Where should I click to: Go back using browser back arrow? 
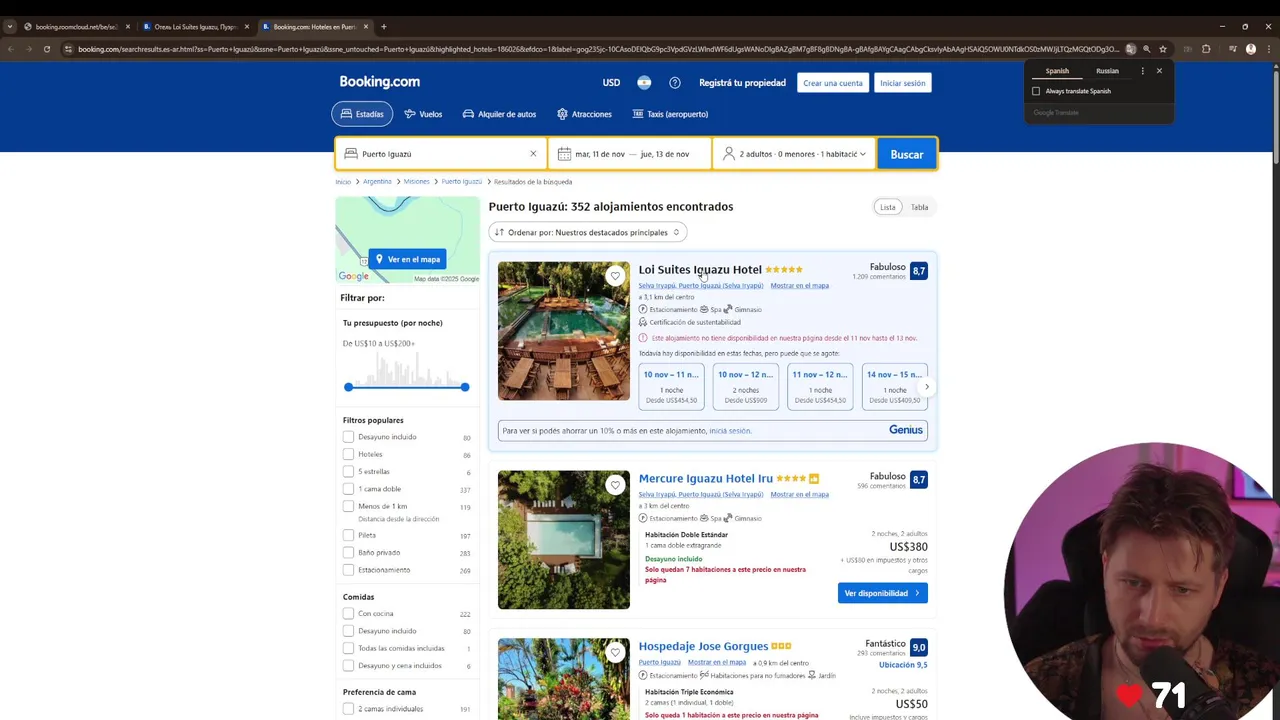[10, 49]
